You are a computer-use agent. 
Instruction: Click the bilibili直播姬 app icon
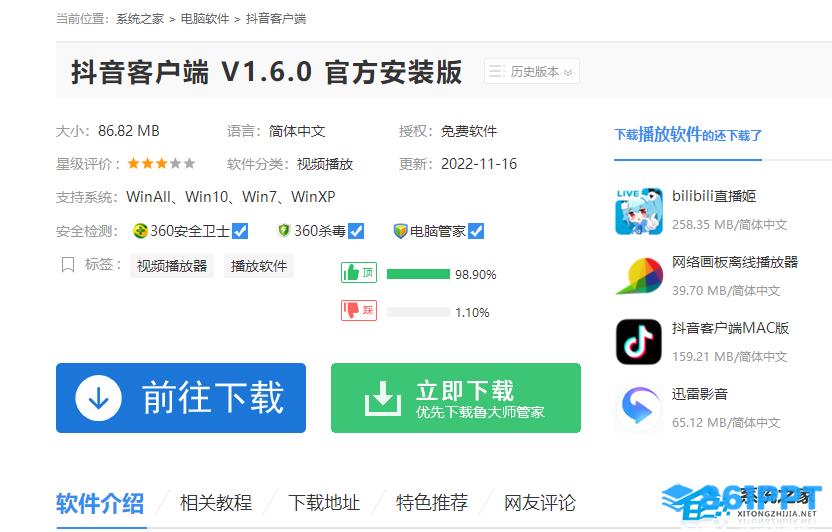click(639, 211)
